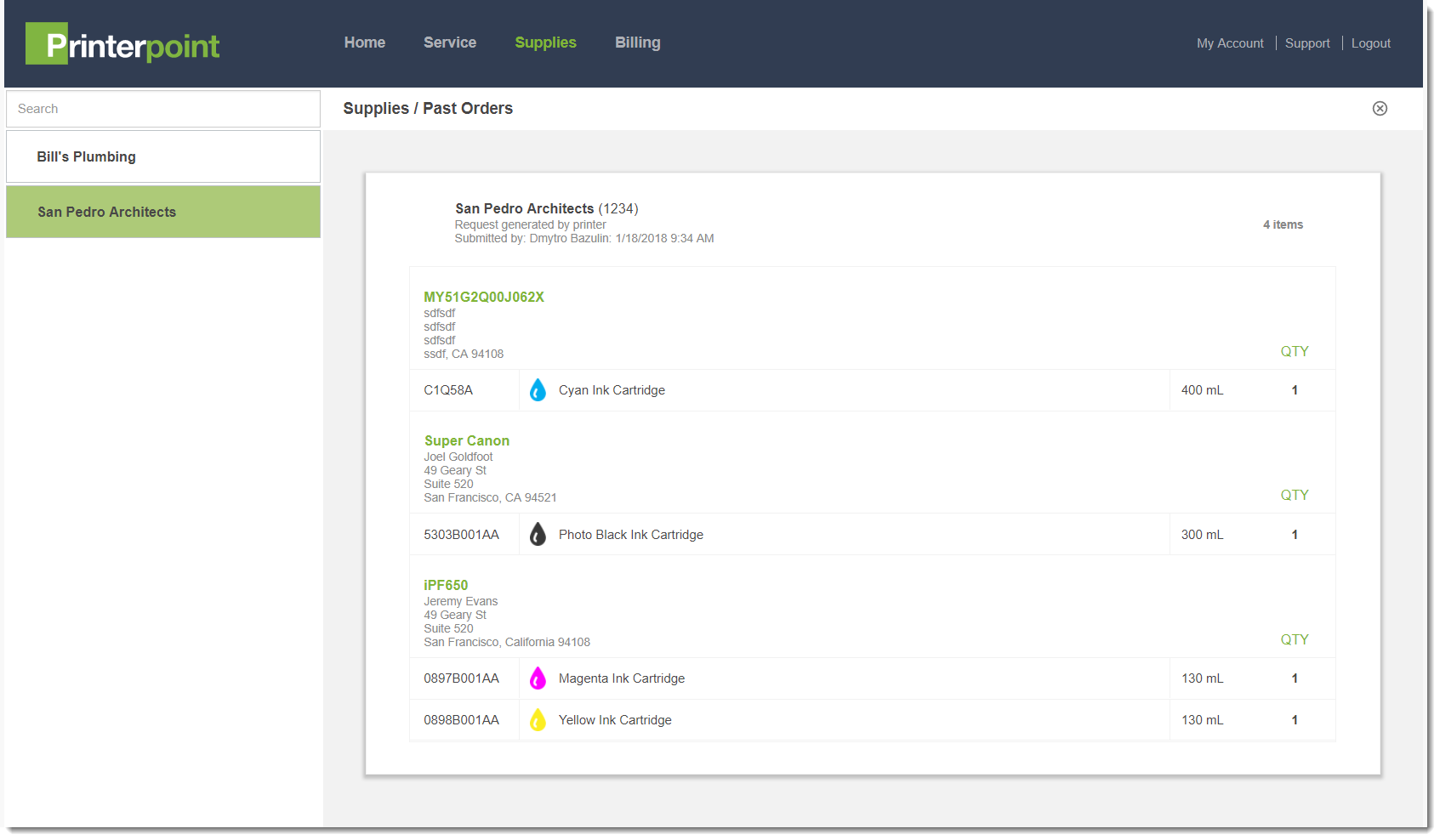This screenshot has width=1440, height=840.
Task: Click the magenta ink drop icon
Action: click(538, 678)
